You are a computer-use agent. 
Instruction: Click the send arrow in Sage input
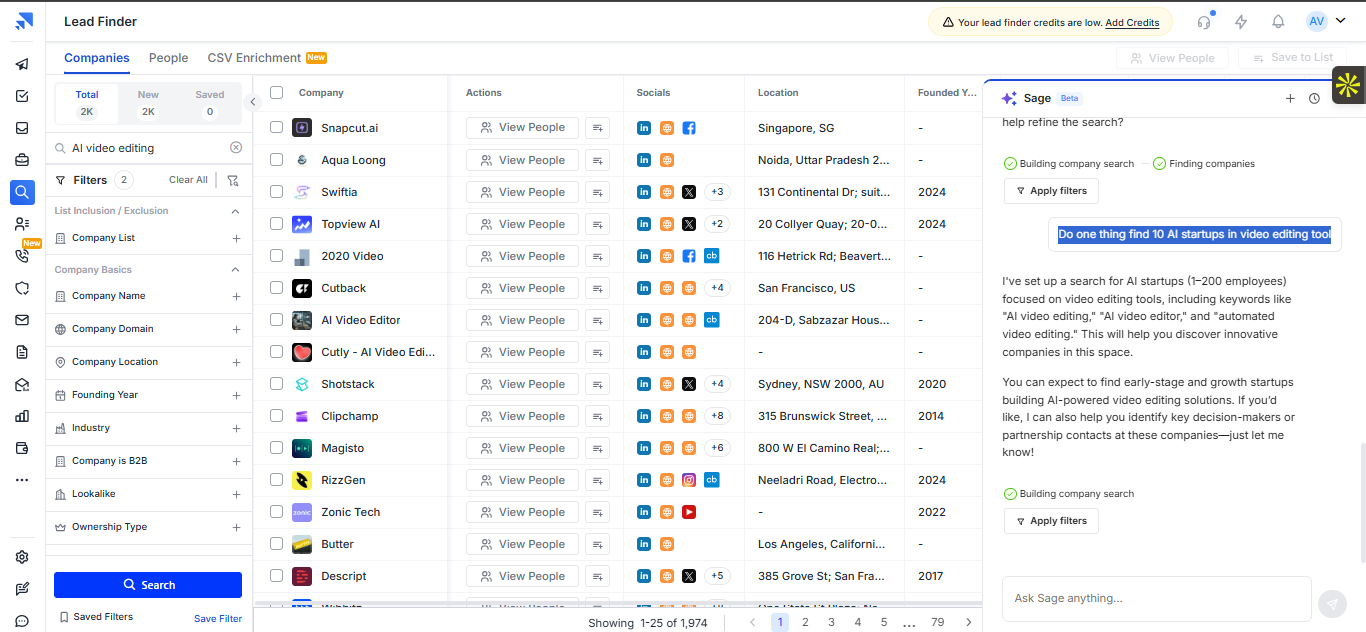click(x=1331, y=603)
